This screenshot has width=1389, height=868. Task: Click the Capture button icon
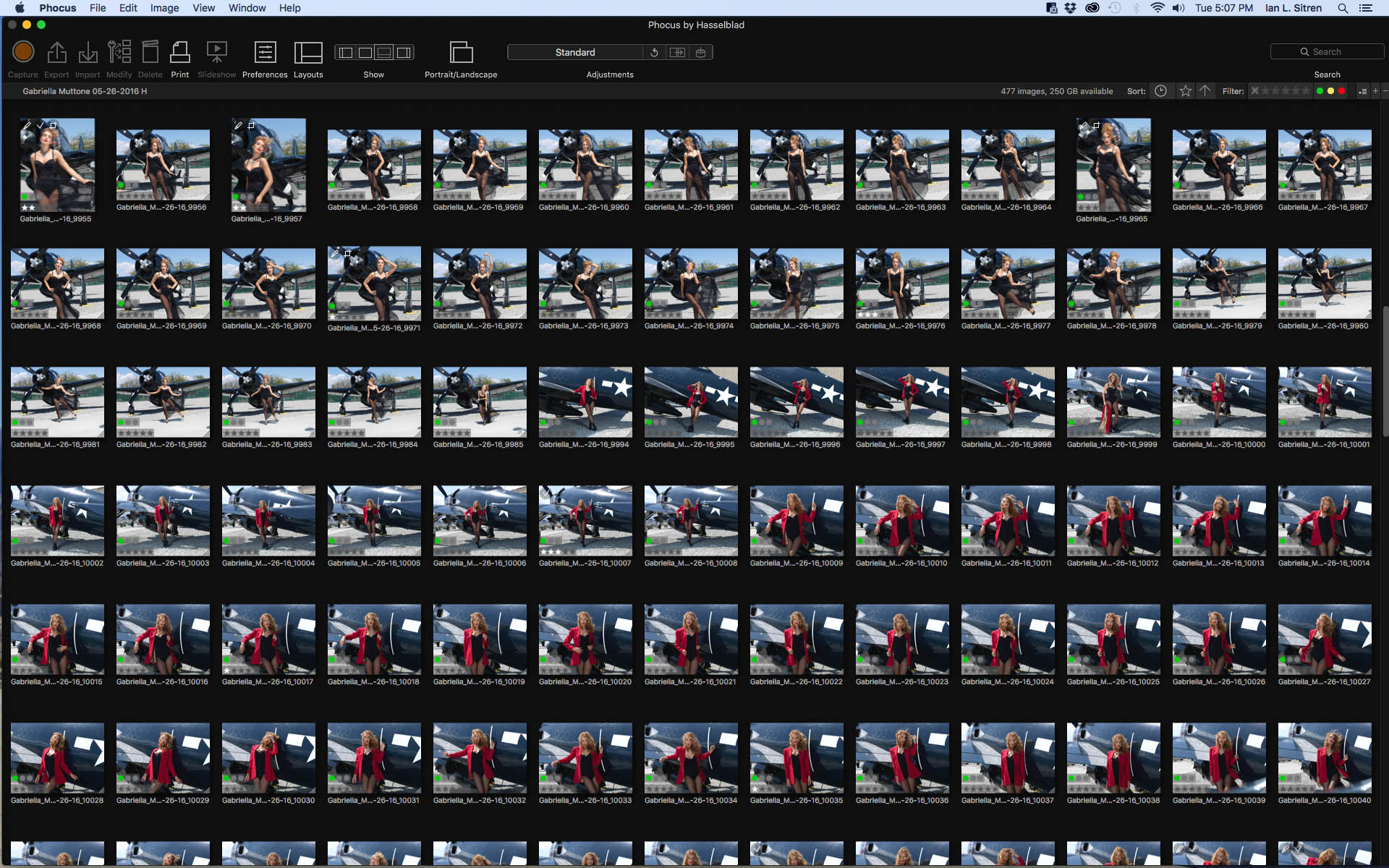click(23, 52)
